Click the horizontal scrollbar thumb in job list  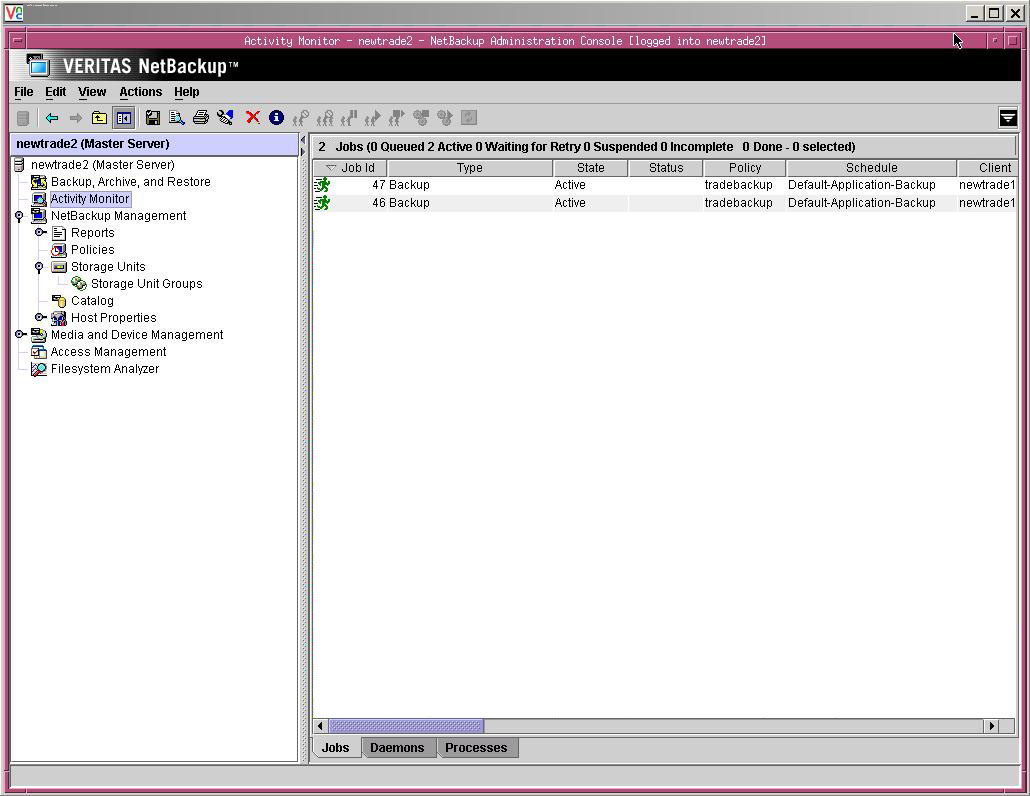(x=406, y=726)
